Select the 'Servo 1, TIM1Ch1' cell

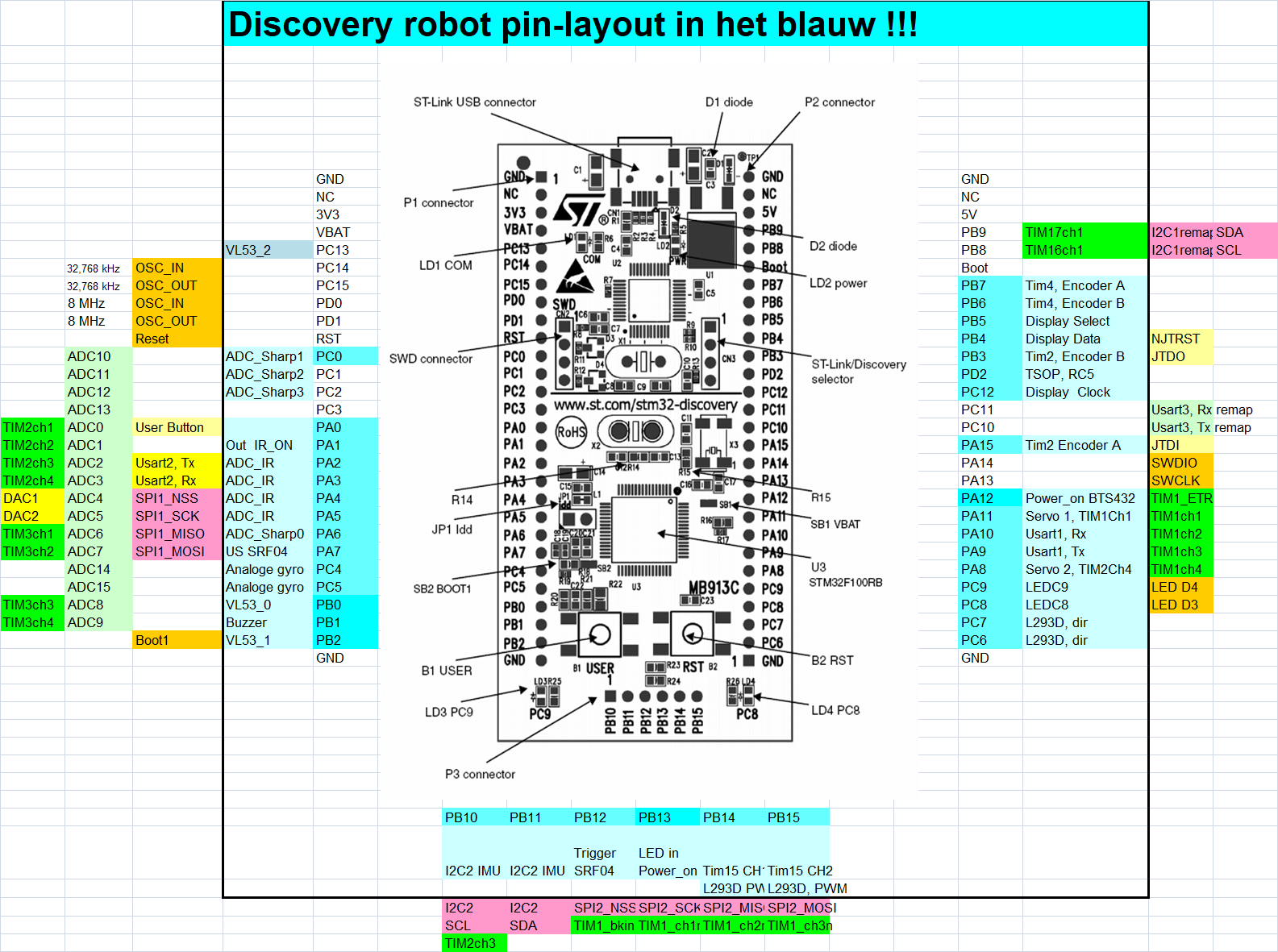coord(1085,516)
